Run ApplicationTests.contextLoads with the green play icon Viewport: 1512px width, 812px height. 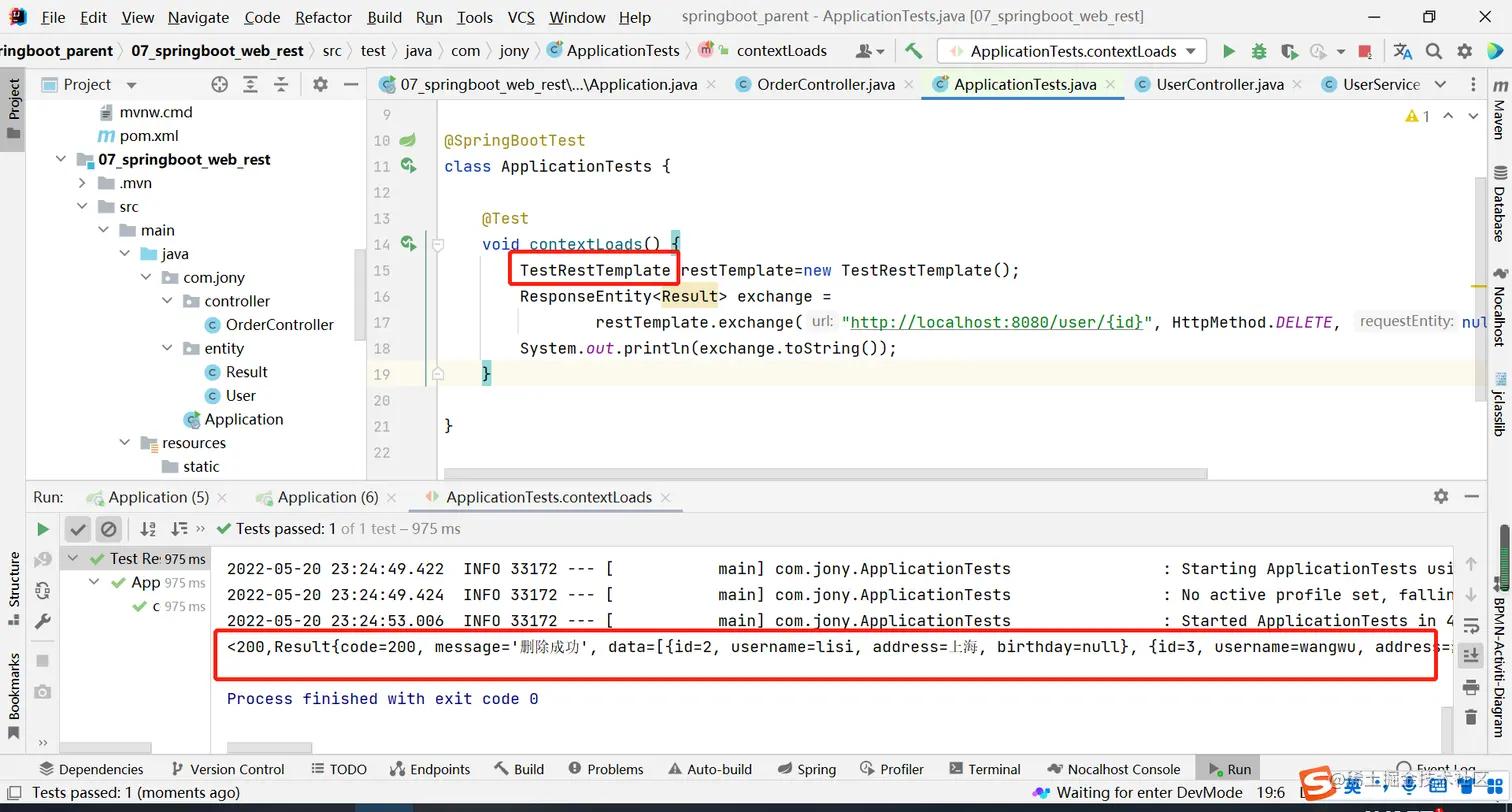[1229, 51]
